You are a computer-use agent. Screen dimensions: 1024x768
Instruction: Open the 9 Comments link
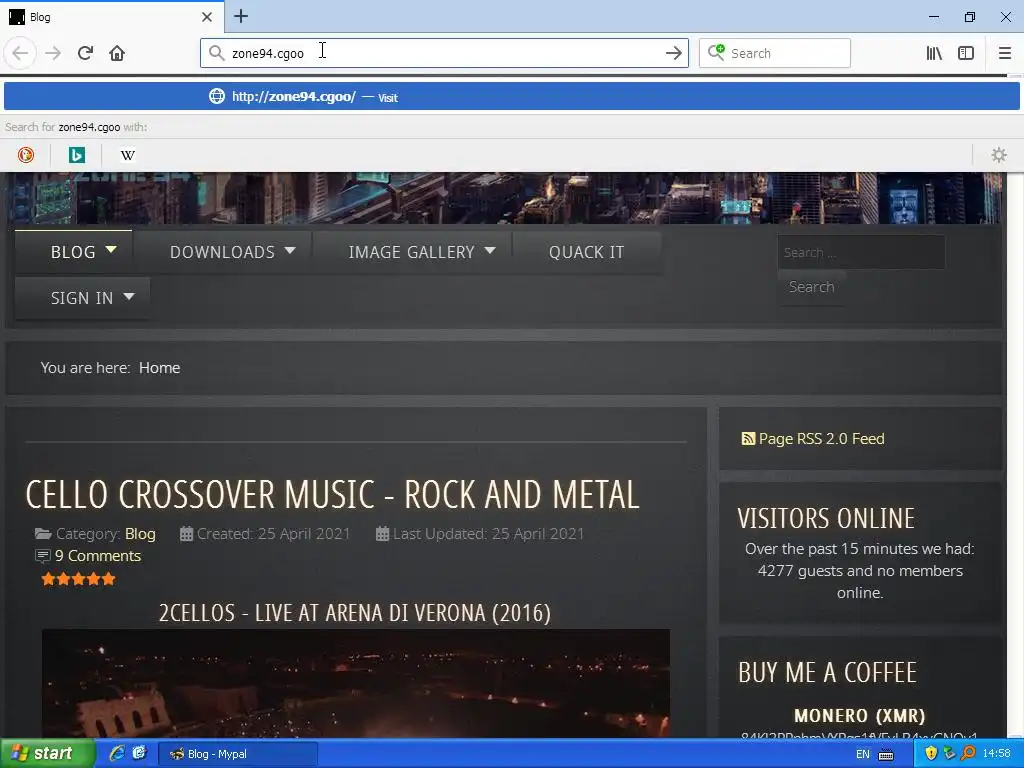tap(98, 556)
